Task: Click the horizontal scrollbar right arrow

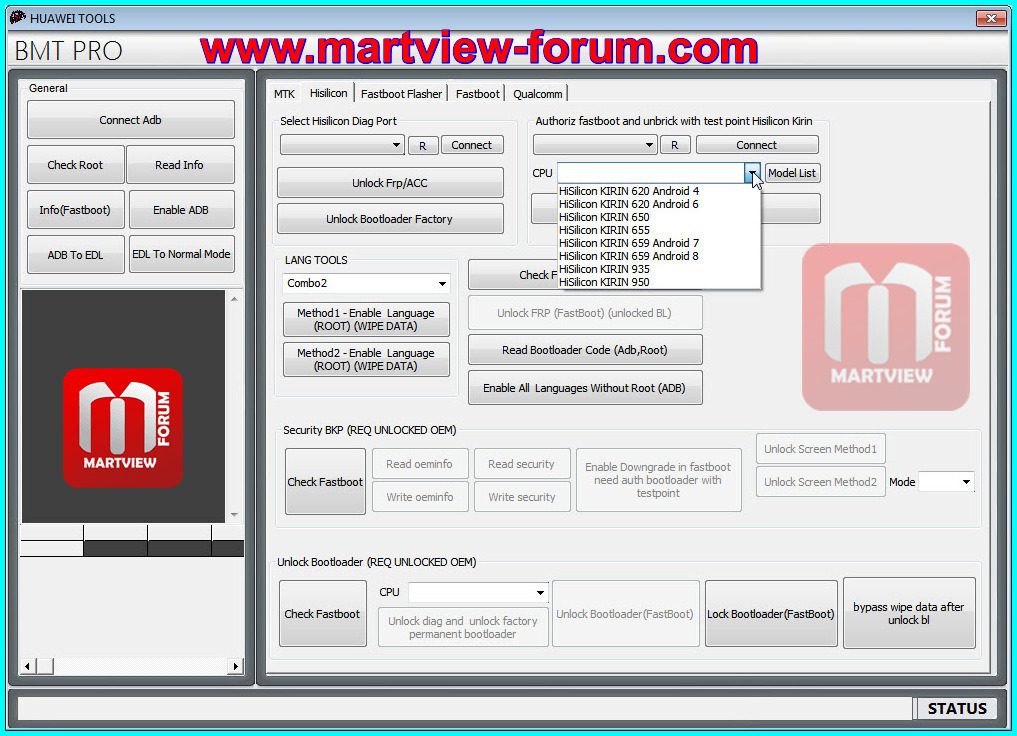Action: [x=236, y=666]
